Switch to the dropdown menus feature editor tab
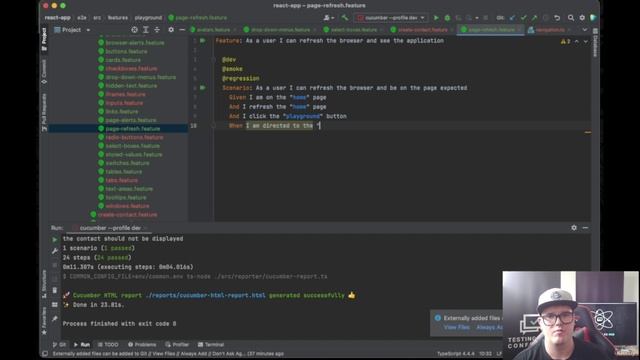640x360 pixels. click(x=277, y=30)
